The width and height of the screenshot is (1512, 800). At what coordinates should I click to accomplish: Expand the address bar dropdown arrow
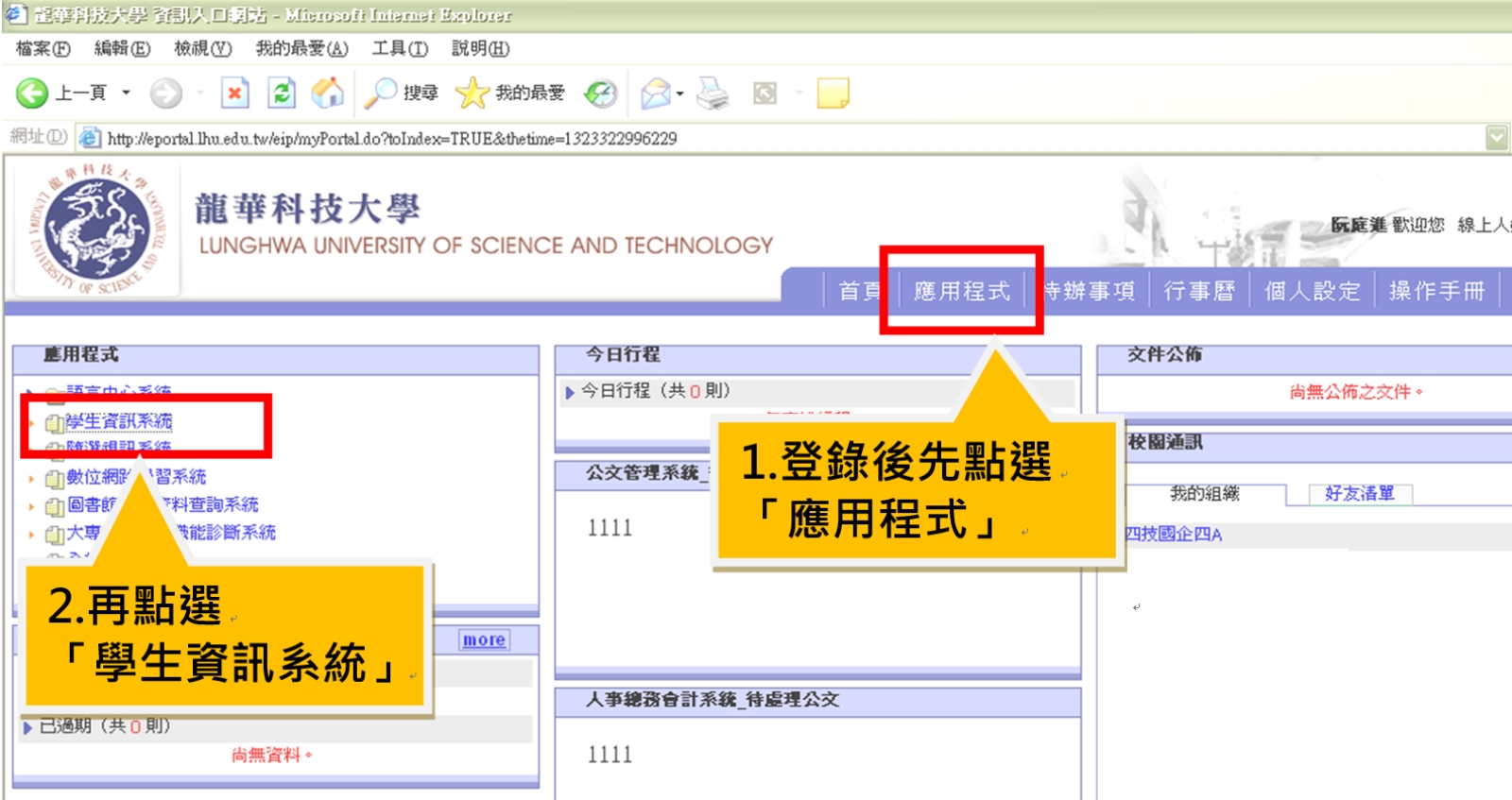coord(1497,138)
